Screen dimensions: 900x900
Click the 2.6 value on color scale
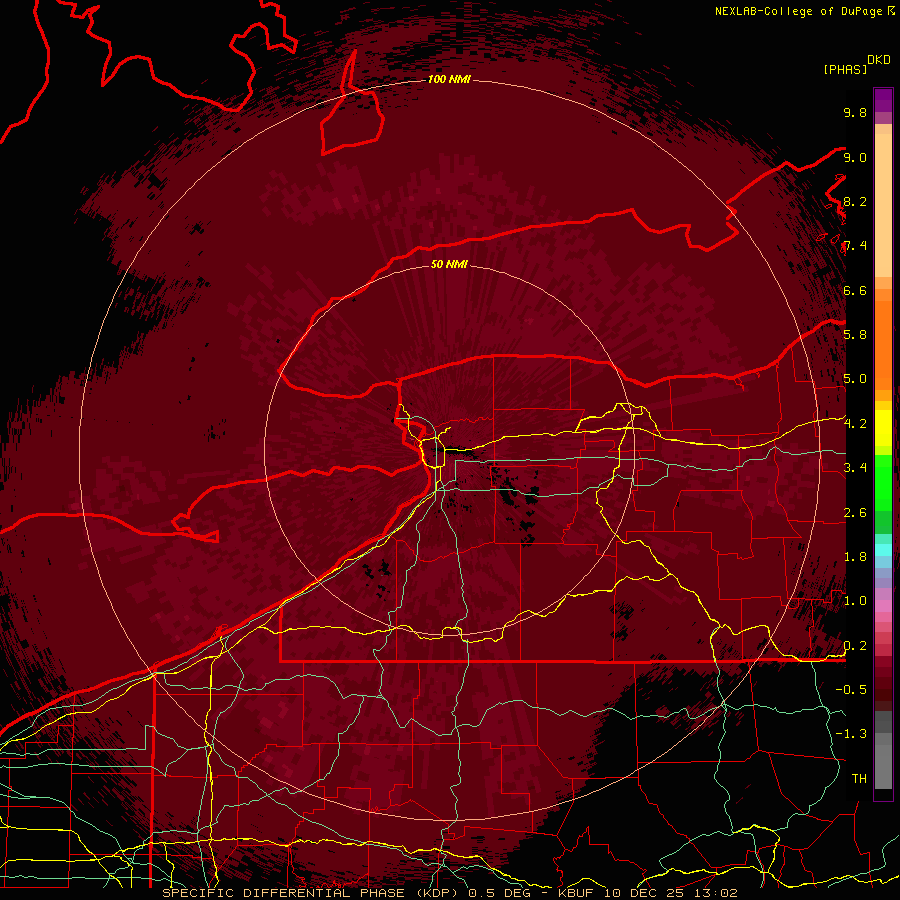click(855, 513)
